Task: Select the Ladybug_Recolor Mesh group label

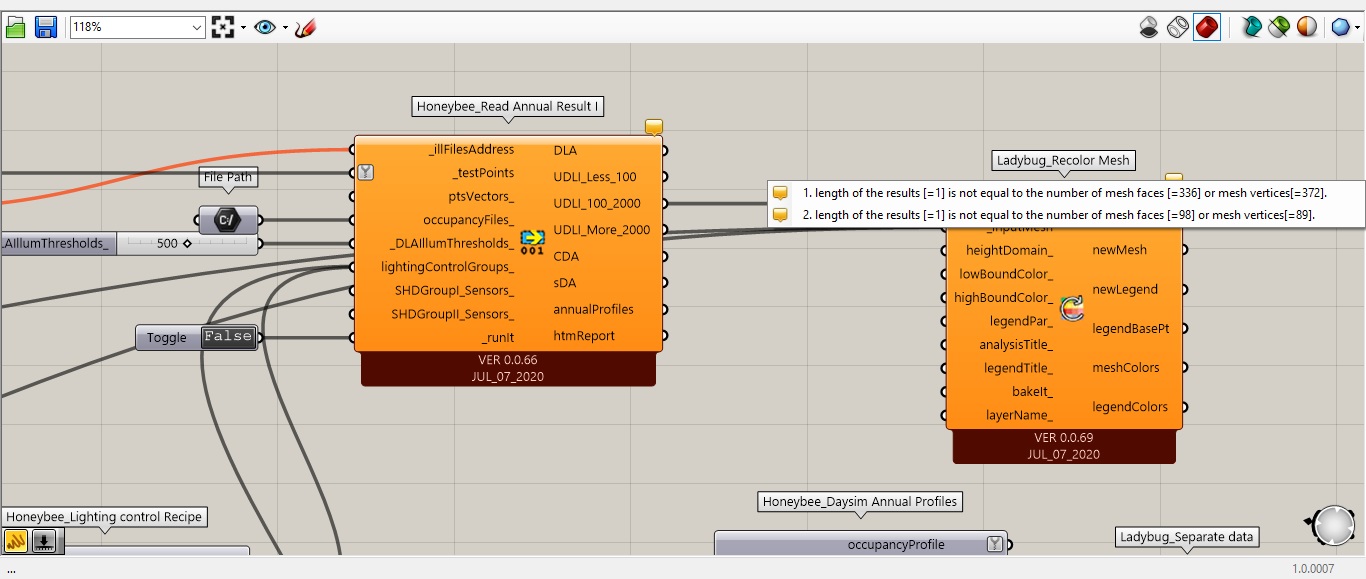Action: [x=1063, y=160]
